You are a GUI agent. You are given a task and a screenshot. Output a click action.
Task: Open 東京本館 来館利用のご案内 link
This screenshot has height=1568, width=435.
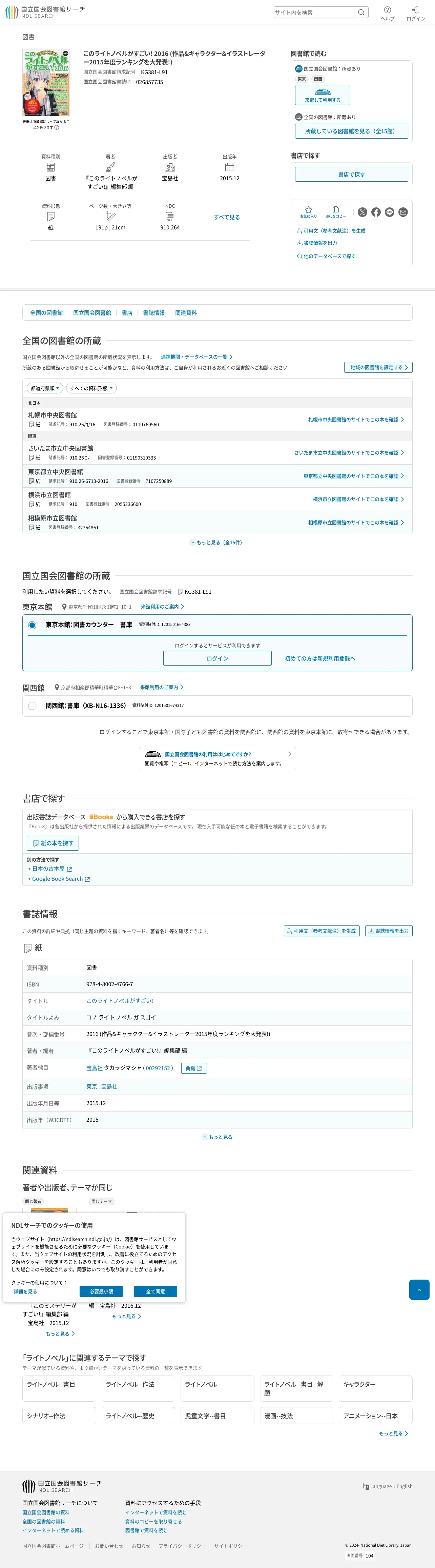tap(162, 607)
